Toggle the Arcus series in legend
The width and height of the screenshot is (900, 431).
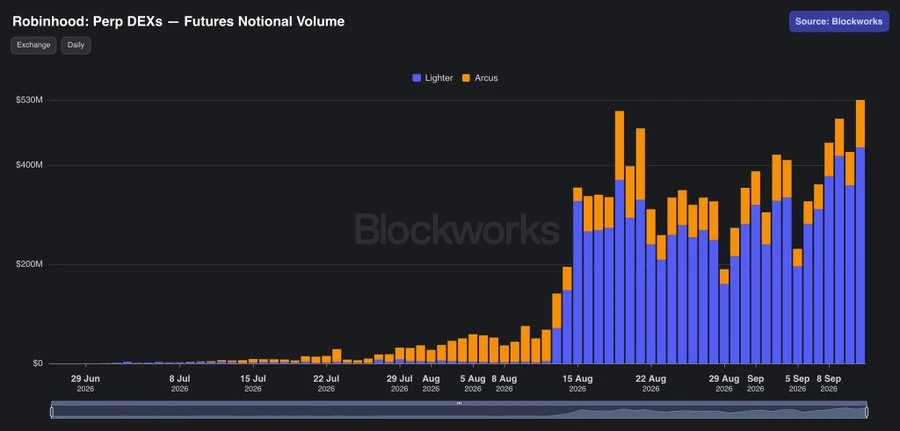pos(480,77)
